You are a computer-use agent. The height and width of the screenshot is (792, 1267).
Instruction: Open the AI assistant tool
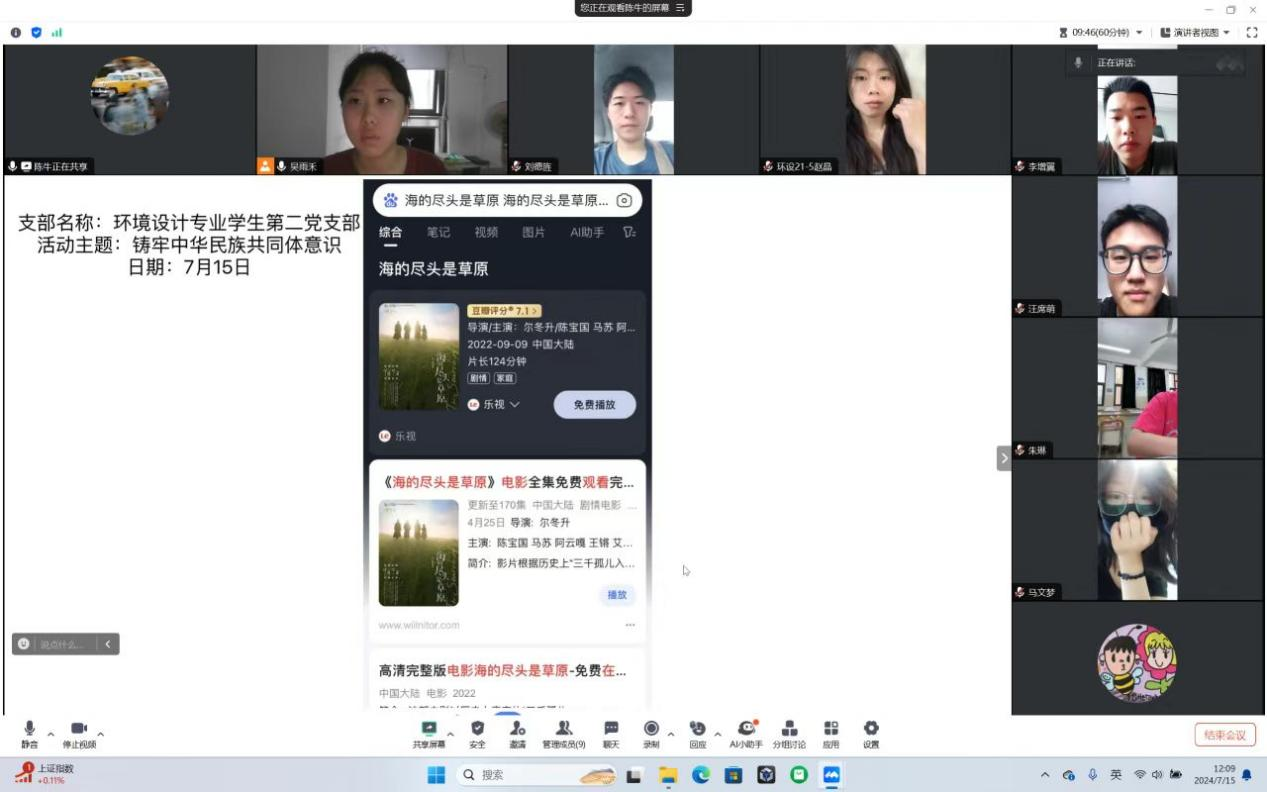point(746,732)
